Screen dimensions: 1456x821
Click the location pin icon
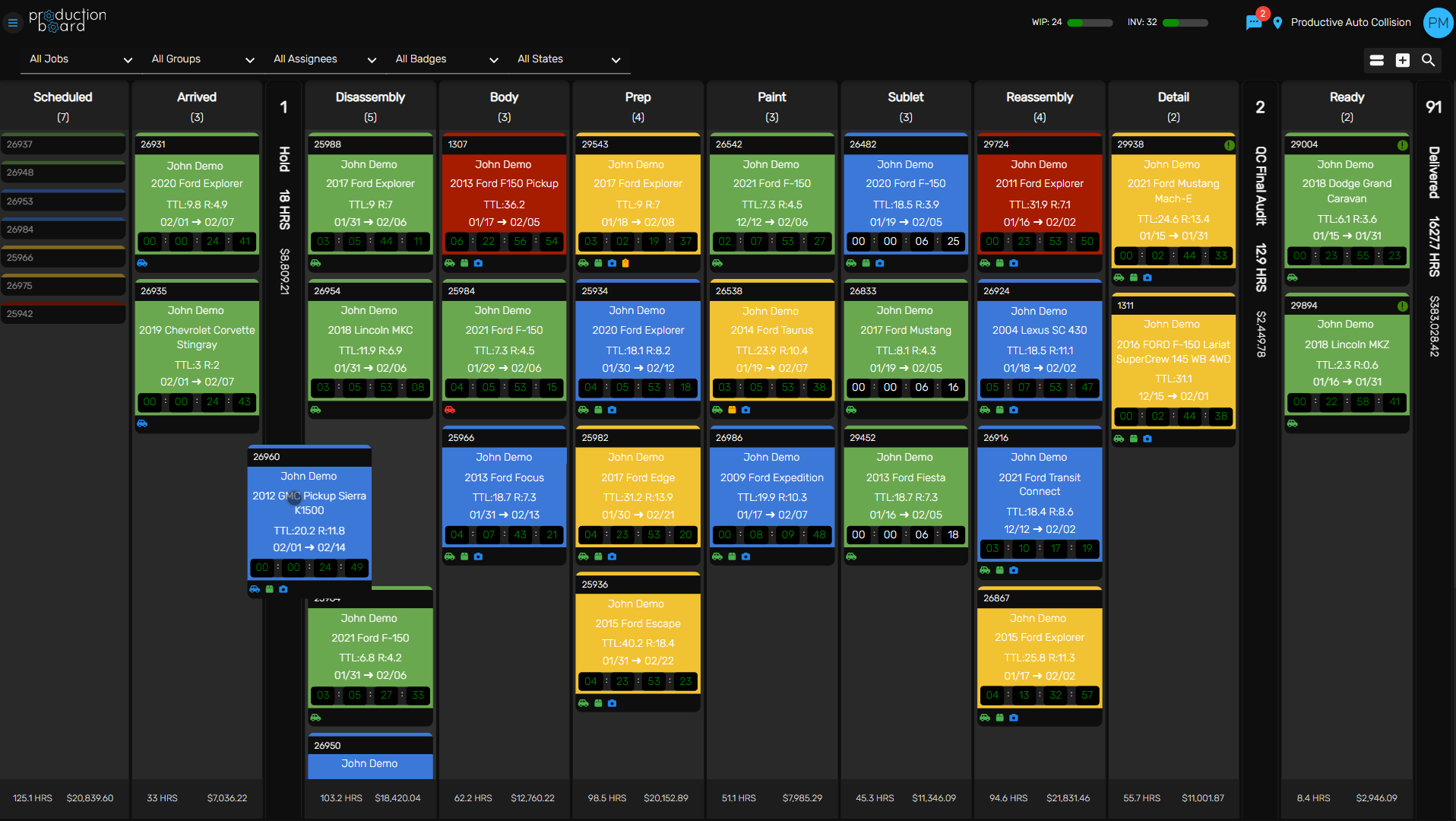click(1277, 23)
